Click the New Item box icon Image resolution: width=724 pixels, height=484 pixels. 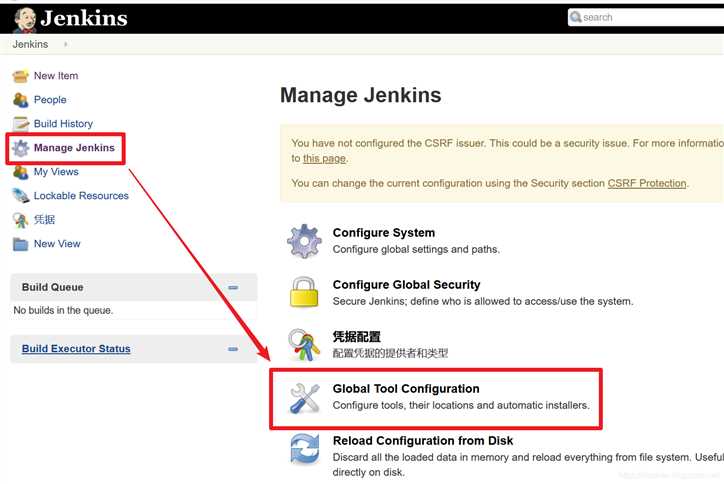(x=20, y=76)
